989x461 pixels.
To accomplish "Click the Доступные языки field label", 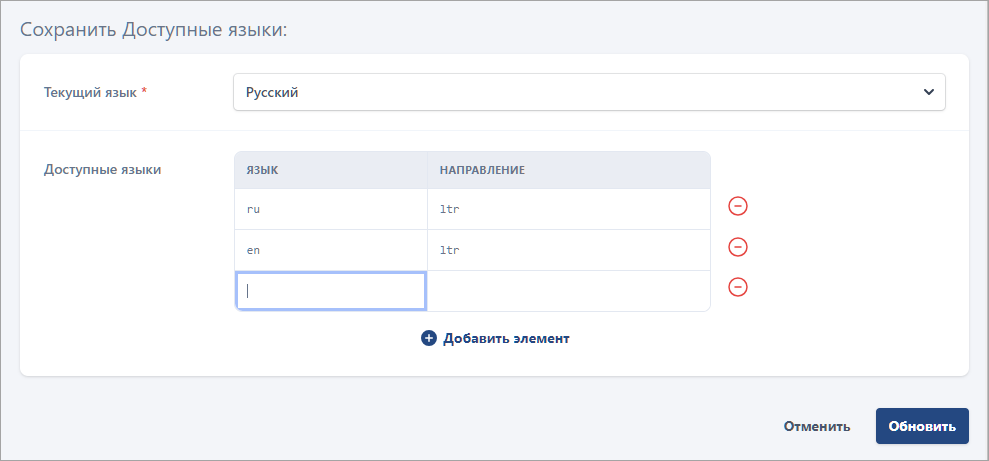I will (103, 169).
